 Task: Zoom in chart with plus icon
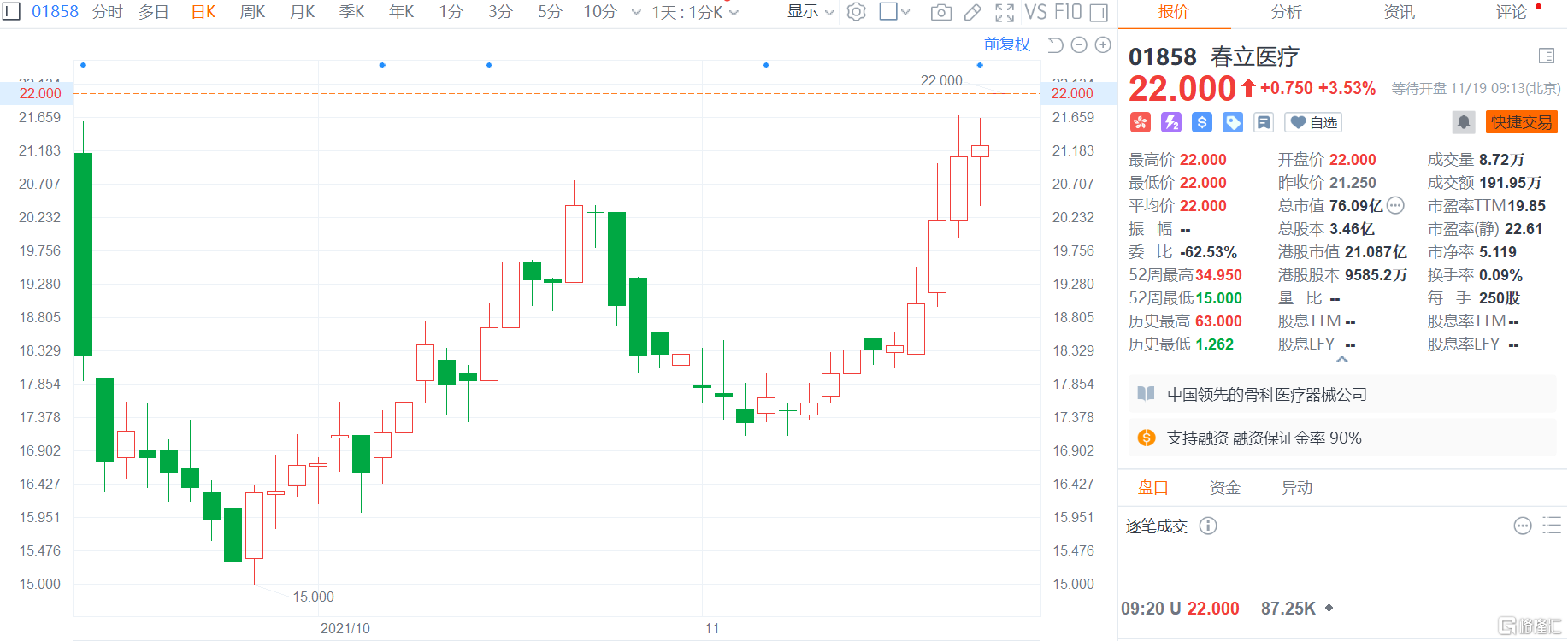tap(1103, 44)
